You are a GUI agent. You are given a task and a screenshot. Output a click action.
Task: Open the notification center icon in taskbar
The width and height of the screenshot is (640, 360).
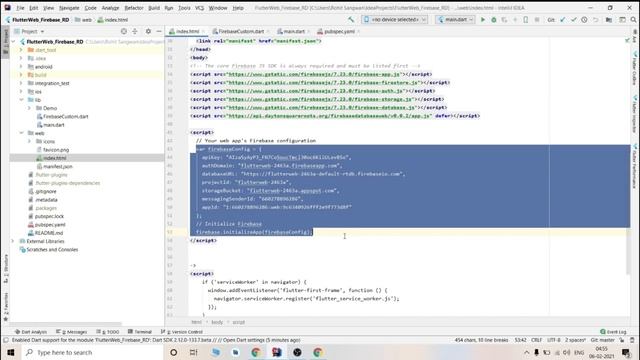pos(626,352)
